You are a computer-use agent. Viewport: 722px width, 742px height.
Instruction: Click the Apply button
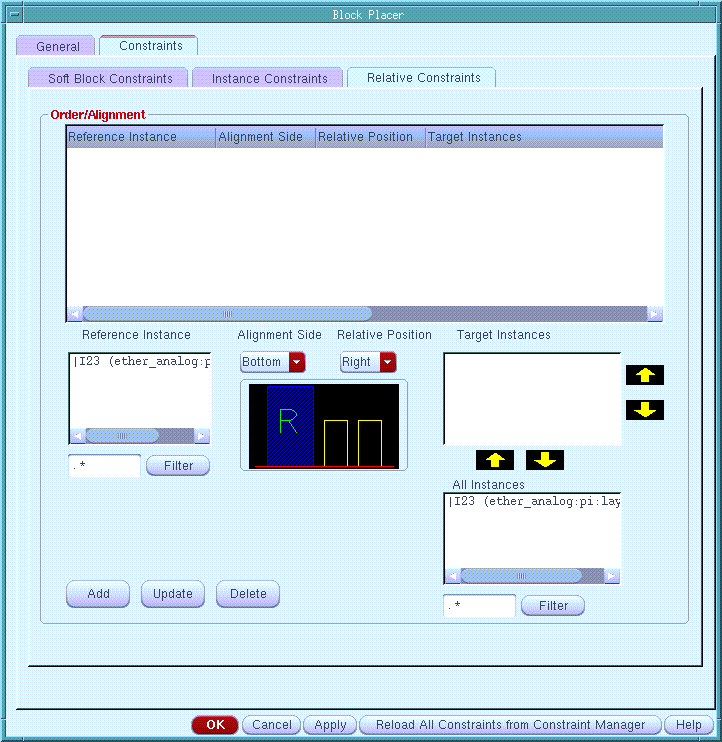pos(330,724)
